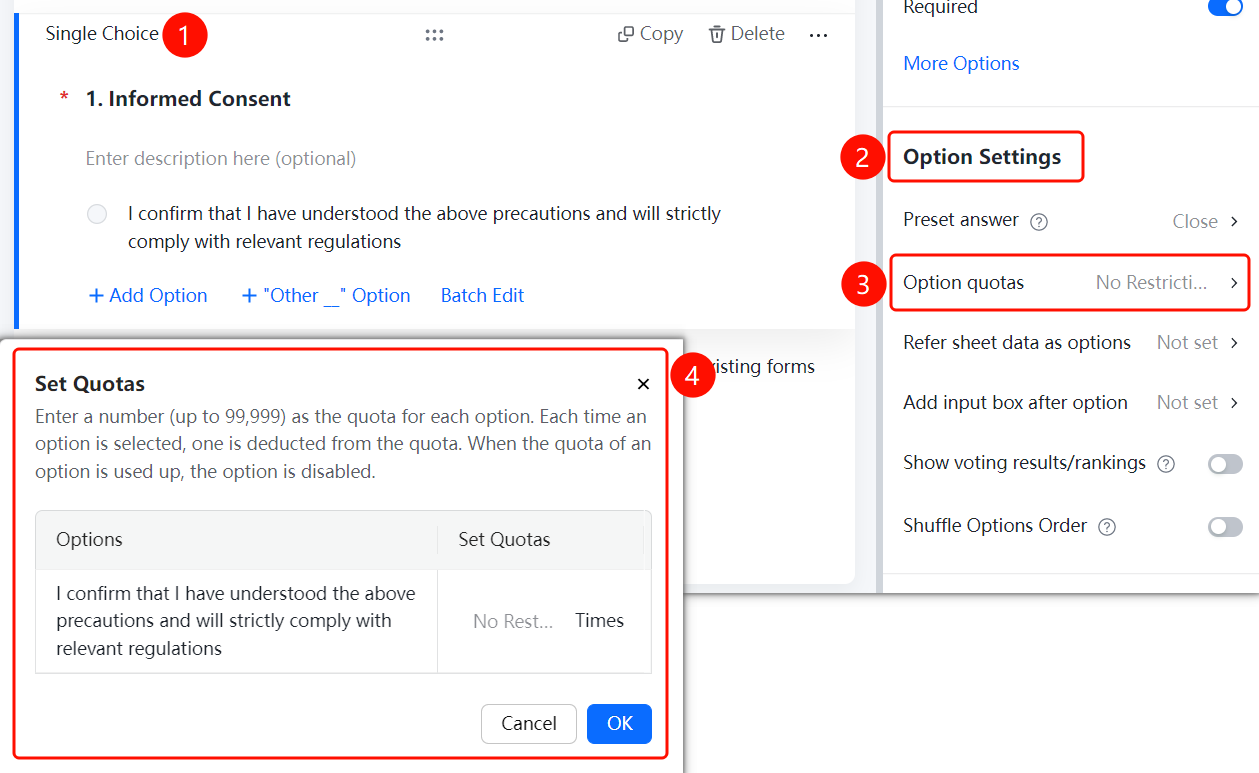This screenshot has width=1259, height=773.
Task: Click the "1. Informed Consent" question title
Action: [188, 99]
